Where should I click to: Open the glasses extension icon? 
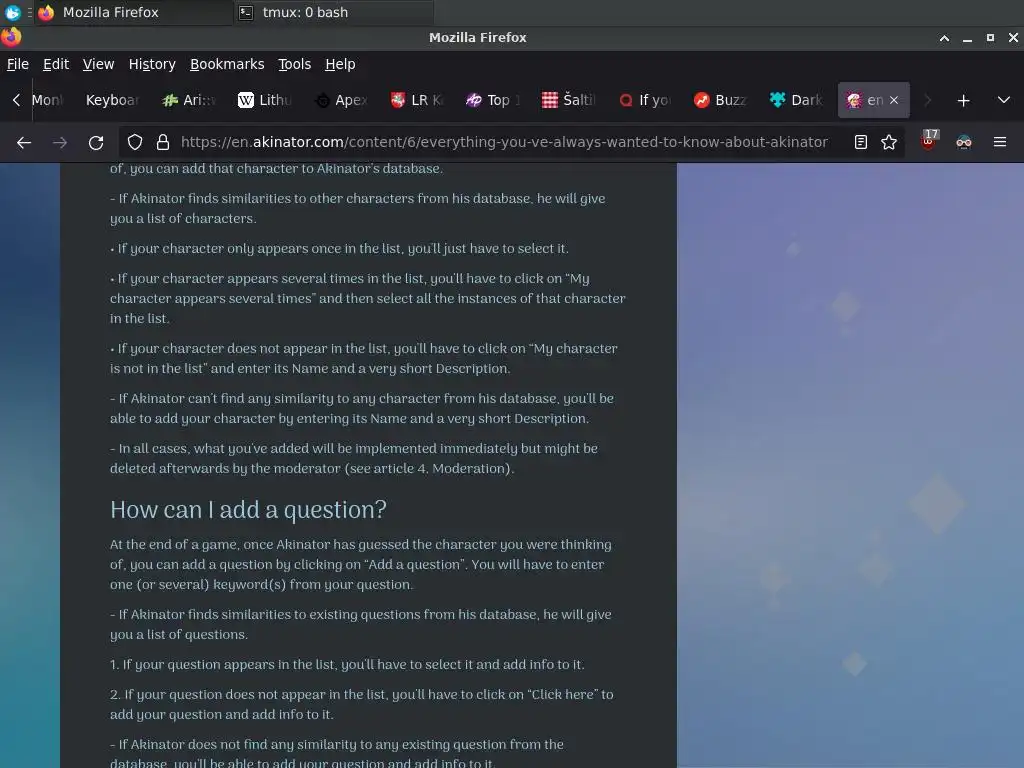click(964, 142)
